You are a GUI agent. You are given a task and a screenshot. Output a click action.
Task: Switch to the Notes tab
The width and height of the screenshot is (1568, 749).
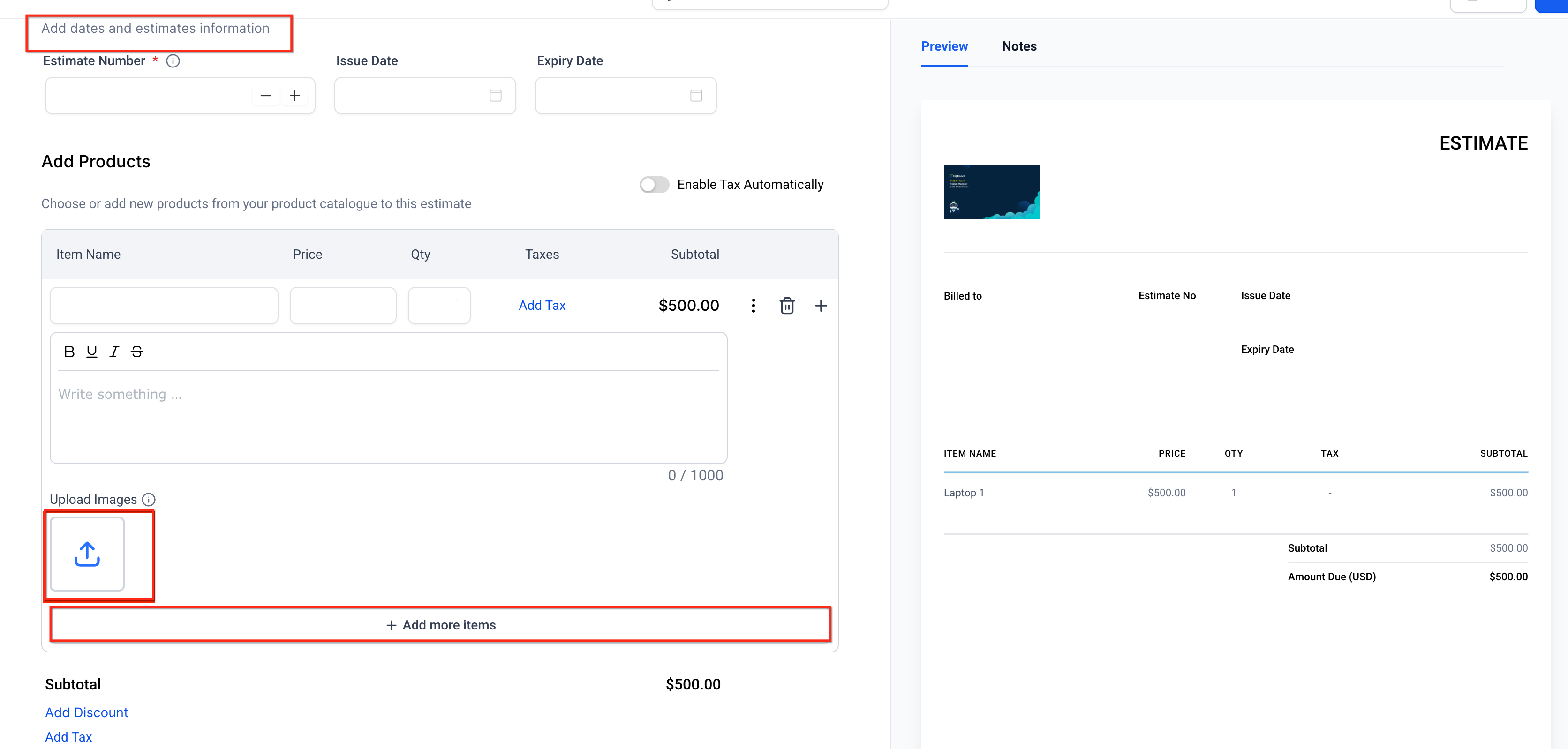[1019, 46]
